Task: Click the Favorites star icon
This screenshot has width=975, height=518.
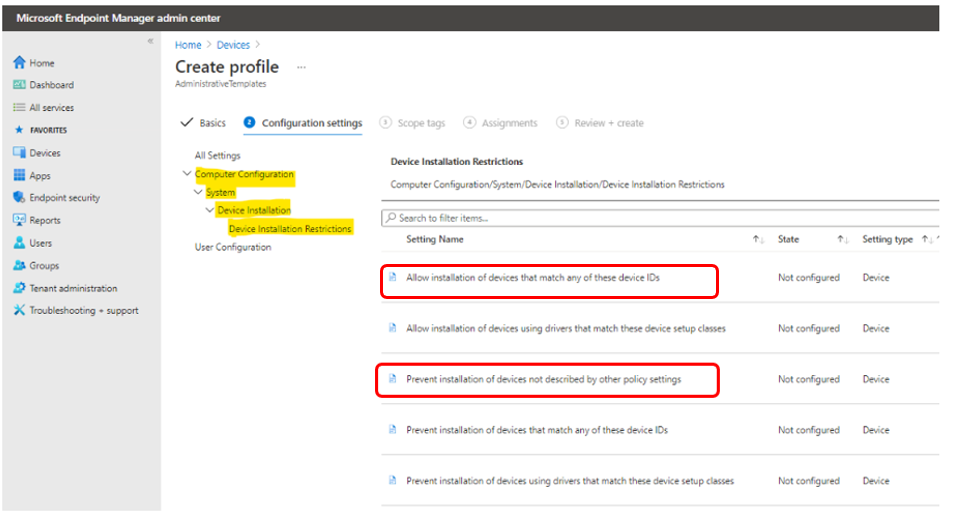Action: tap(19, 129)
